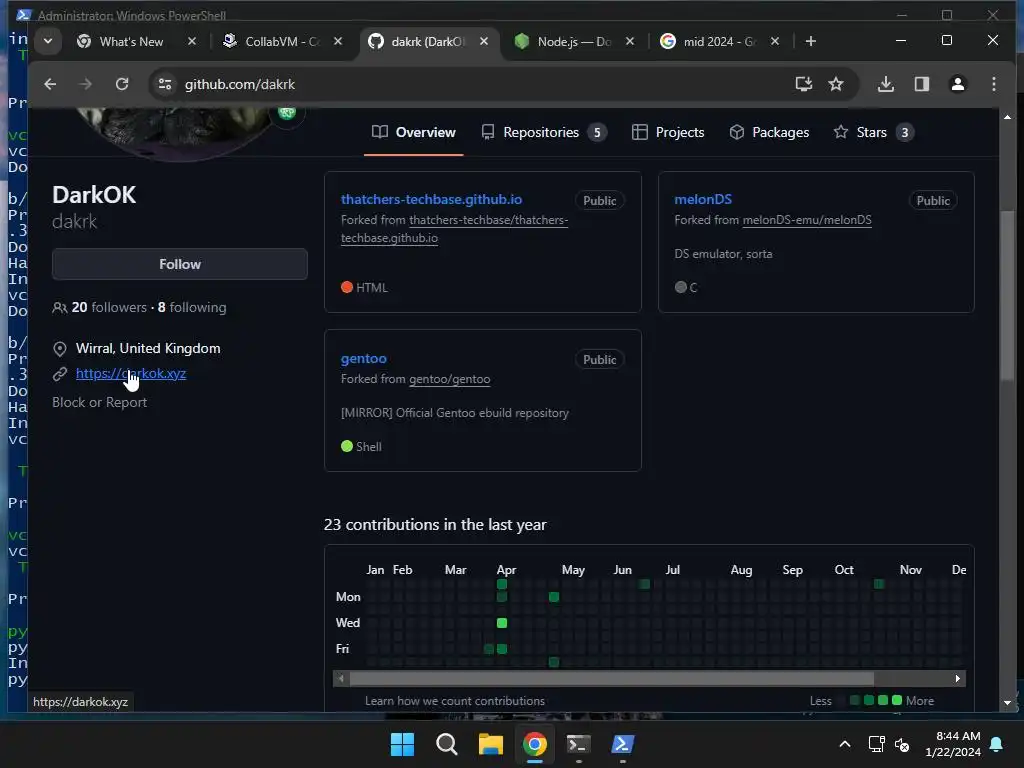Image resolution: width=1024 pixels, height=768 pixels.
Task: Open the notifications bell icon
Action: (x=997, y=744)
